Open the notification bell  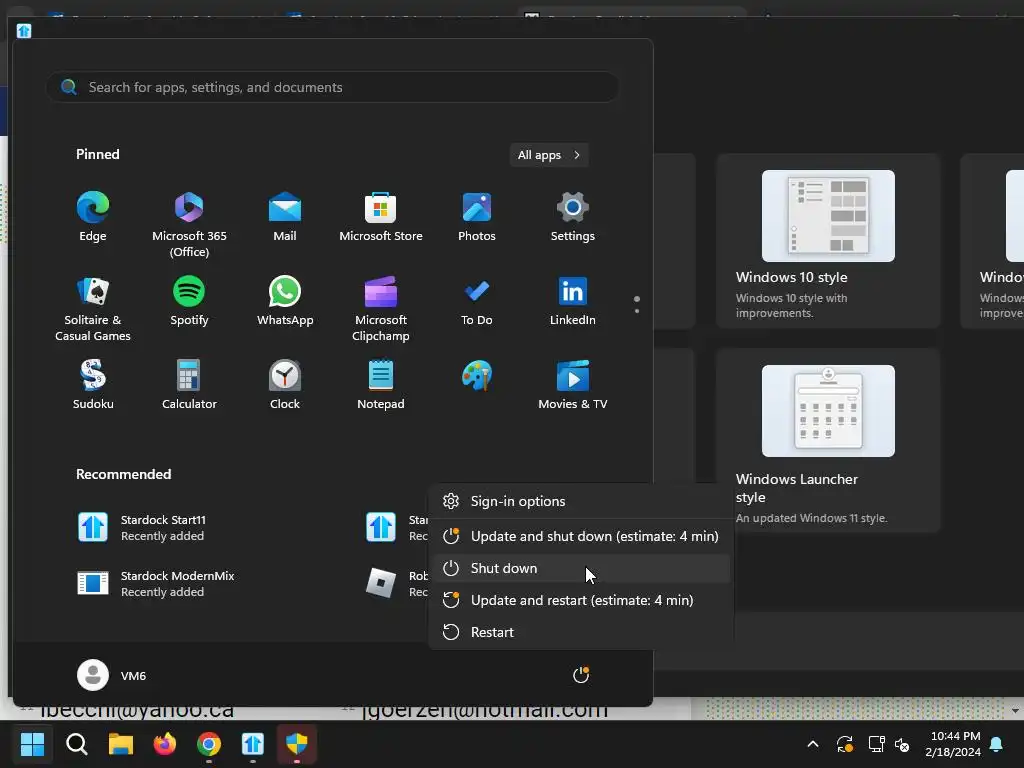(x=997, y=744)
